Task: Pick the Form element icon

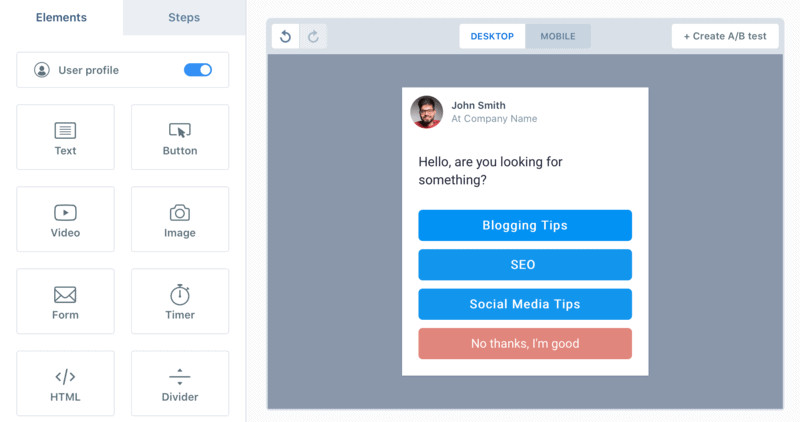Action: coord(65,295)
